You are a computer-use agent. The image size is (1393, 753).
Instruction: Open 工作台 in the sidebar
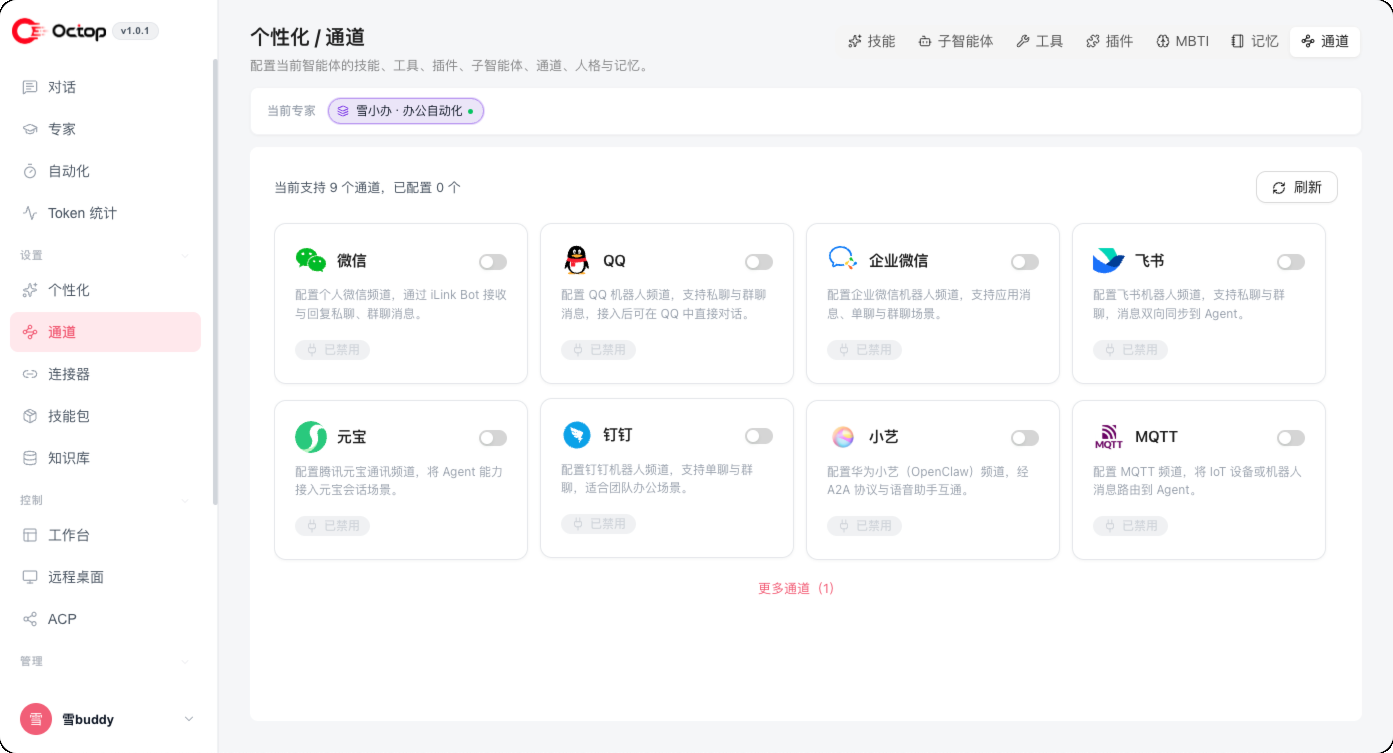pos(105,535)
